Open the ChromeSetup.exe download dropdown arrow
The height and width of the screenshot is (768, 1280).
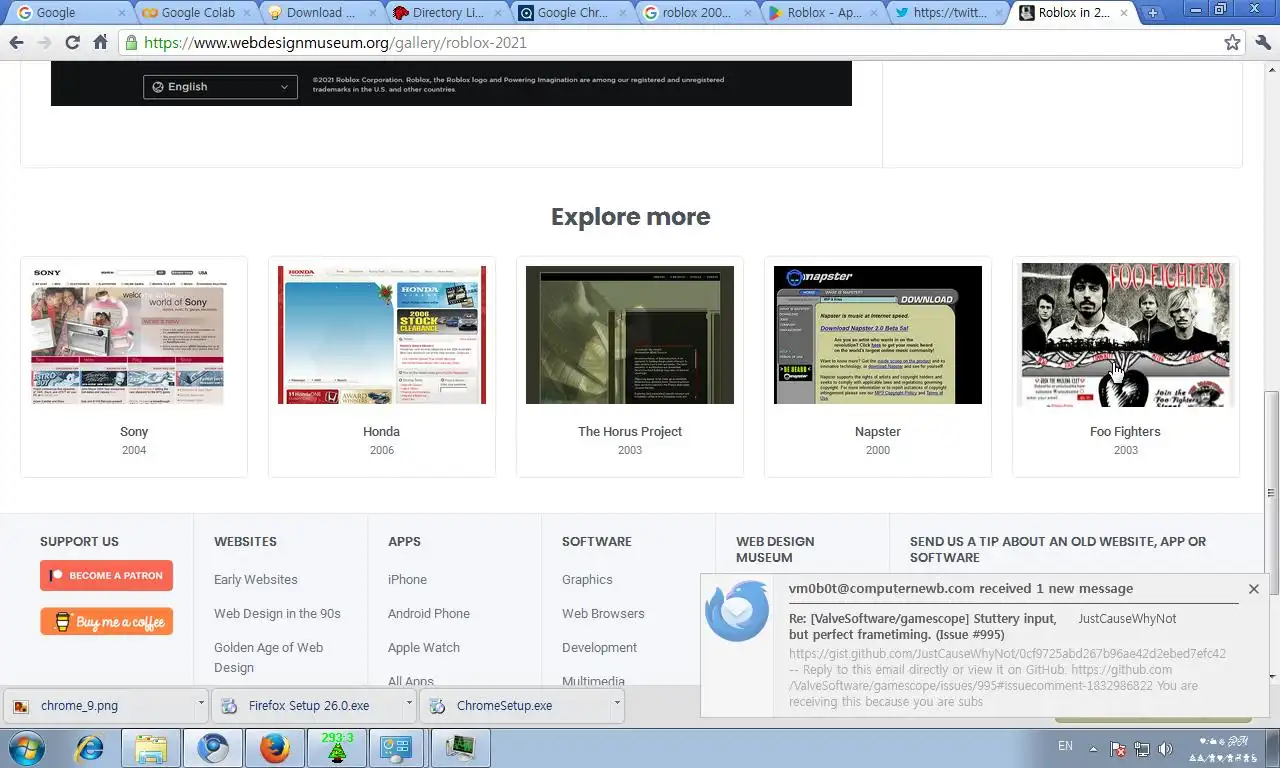click(x=617, y=704)
